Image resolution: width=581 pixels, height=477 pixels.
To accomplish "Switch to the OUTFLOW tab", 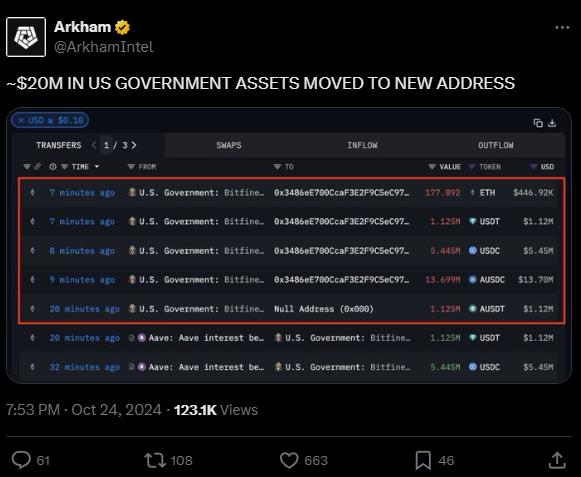I will click(x=496, y=145).
